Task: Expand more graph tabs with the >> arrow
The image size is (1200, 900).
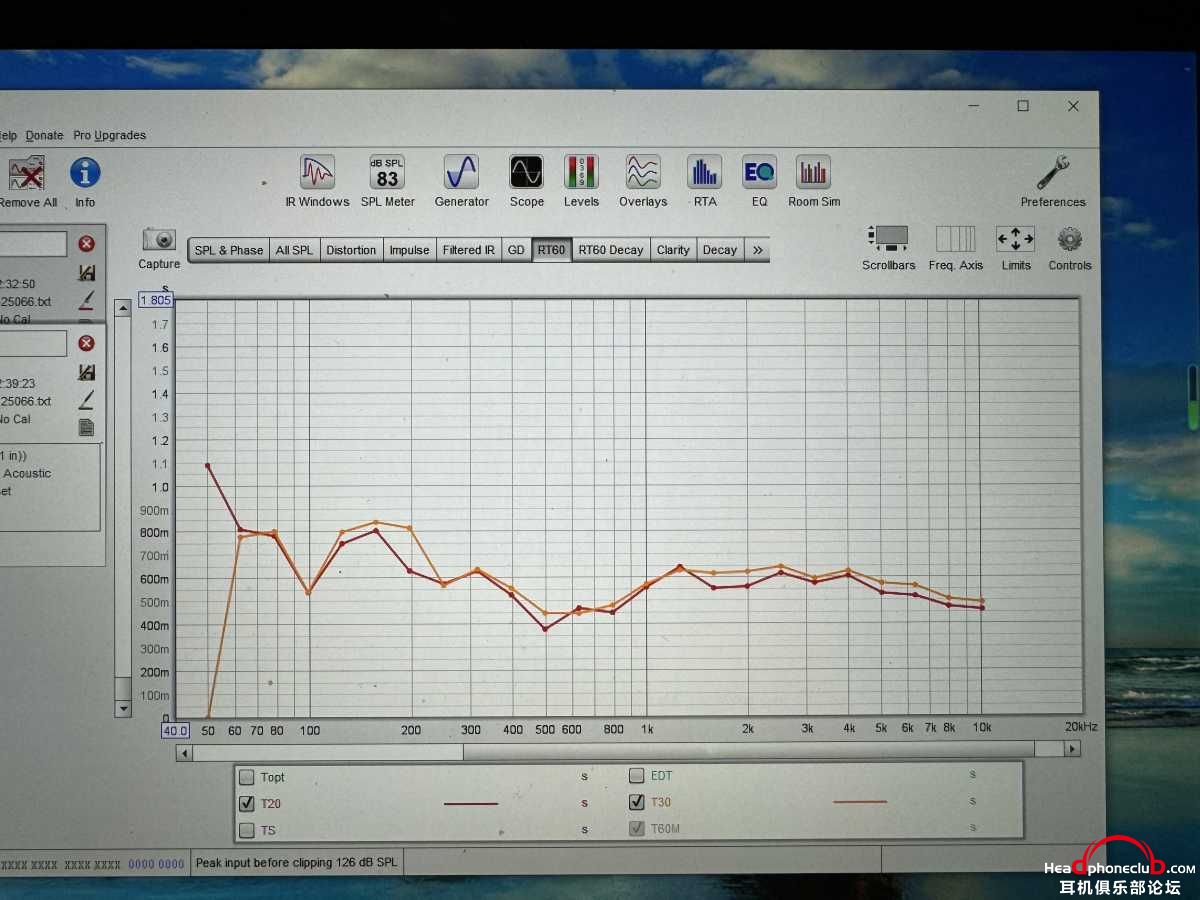Action: pos(757,250)
